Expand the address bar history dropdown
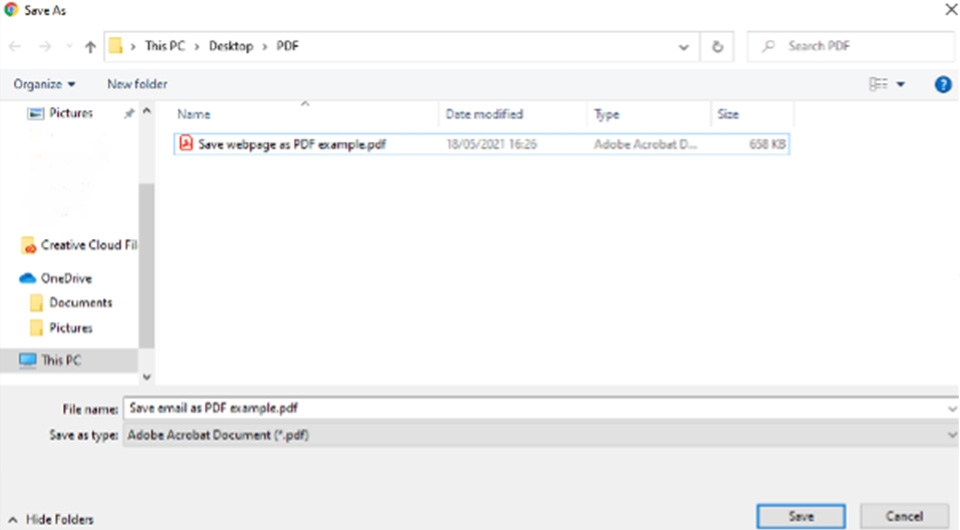The width and height of the screenshot is (960, 530). click(x=683, y=47)
